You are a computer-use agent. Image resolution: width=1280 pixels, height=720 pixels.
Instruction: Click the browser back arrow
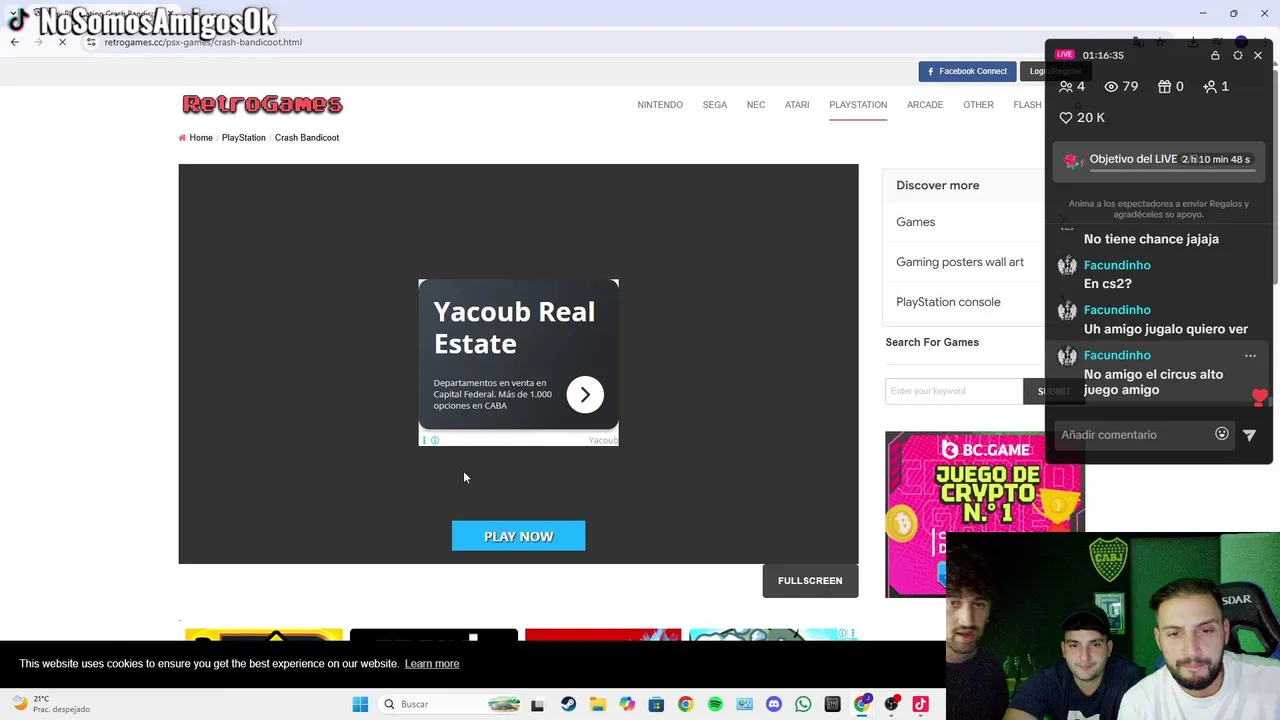15,42
